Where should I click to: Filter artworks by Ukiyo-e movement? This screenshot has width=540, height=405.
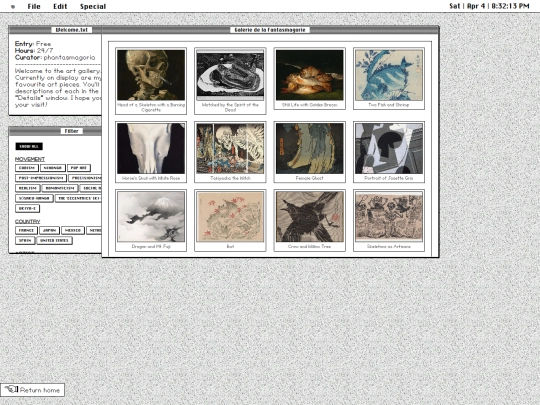(28, 208)
